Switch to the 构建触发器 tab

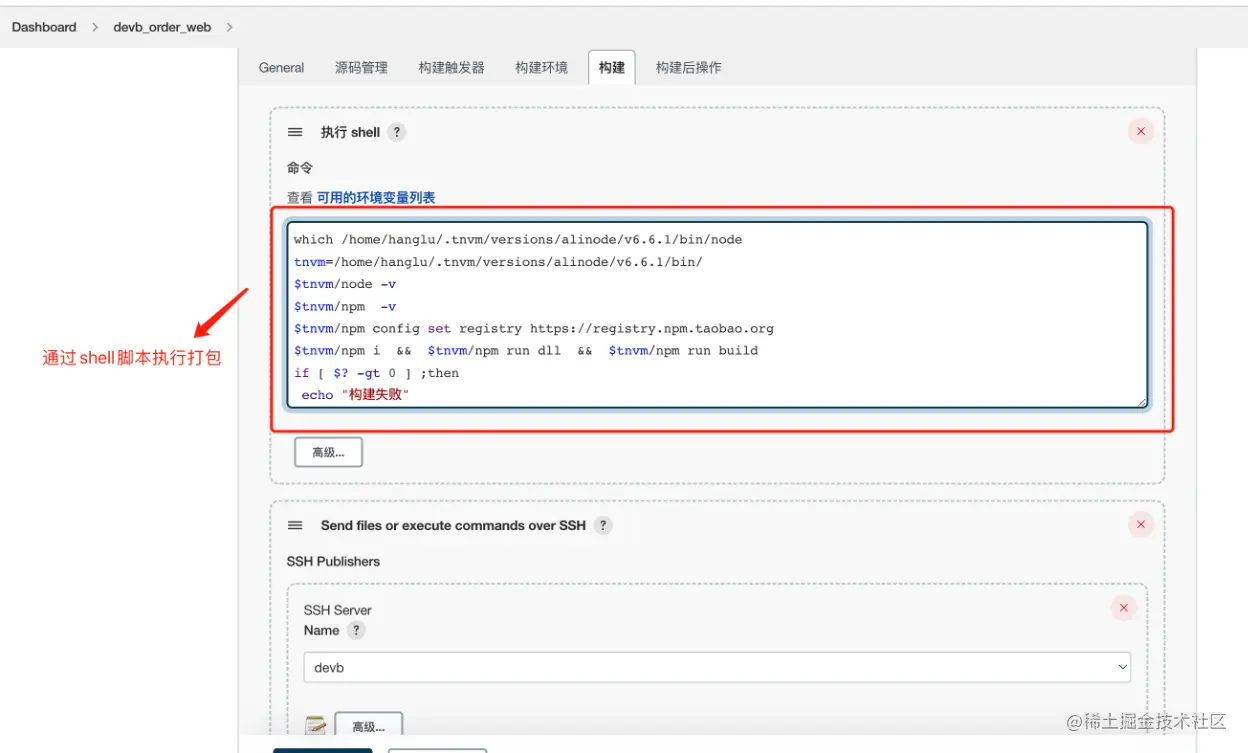coord(451,68)
